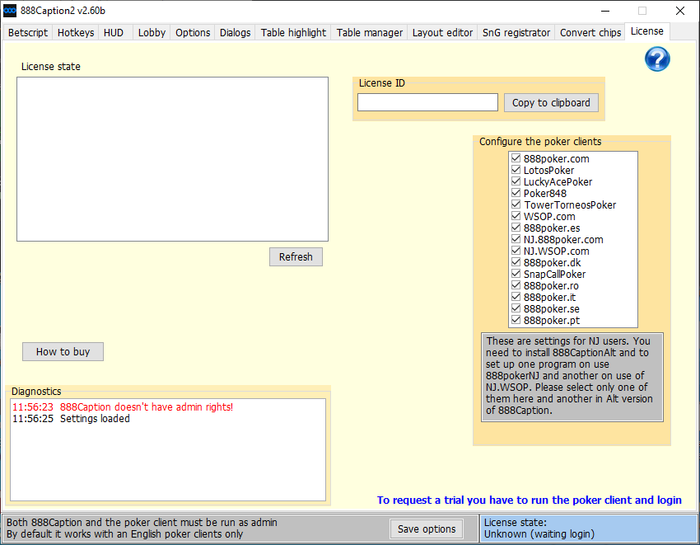
Task: Open the Convert chips tab
Action: point(590,33)
